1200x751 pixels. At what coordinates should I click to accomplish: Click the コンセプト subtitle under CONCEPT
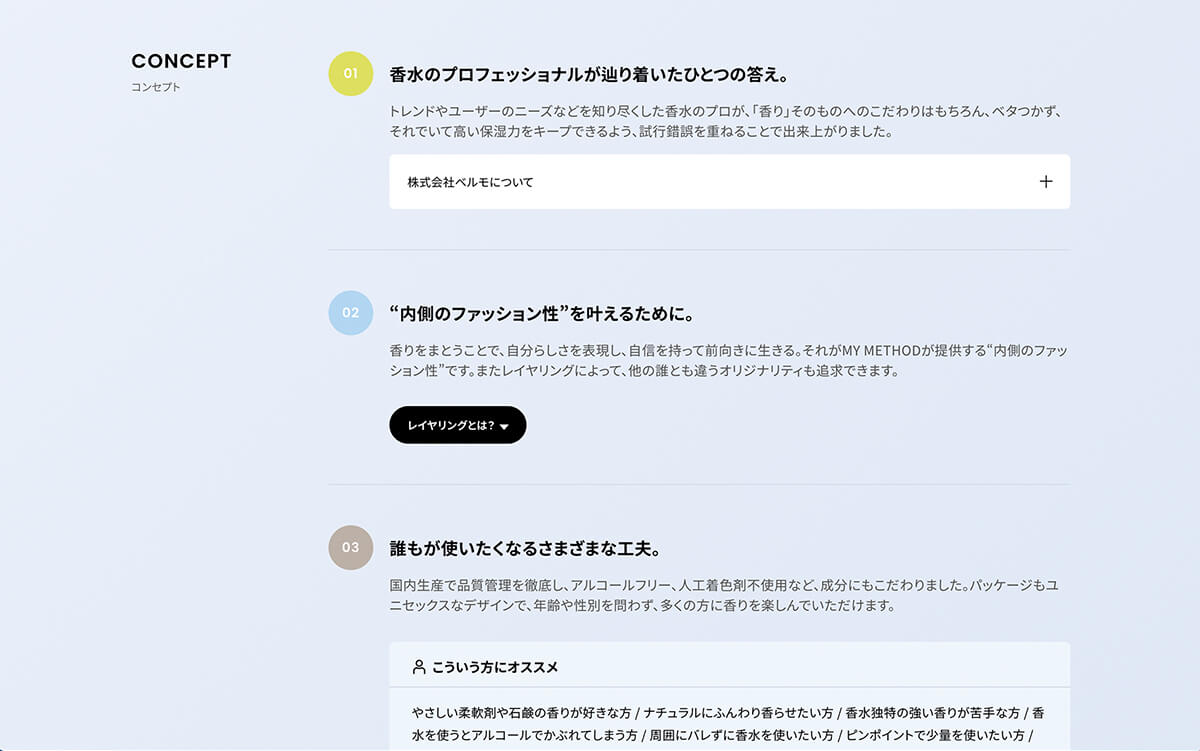coord(156,87)
